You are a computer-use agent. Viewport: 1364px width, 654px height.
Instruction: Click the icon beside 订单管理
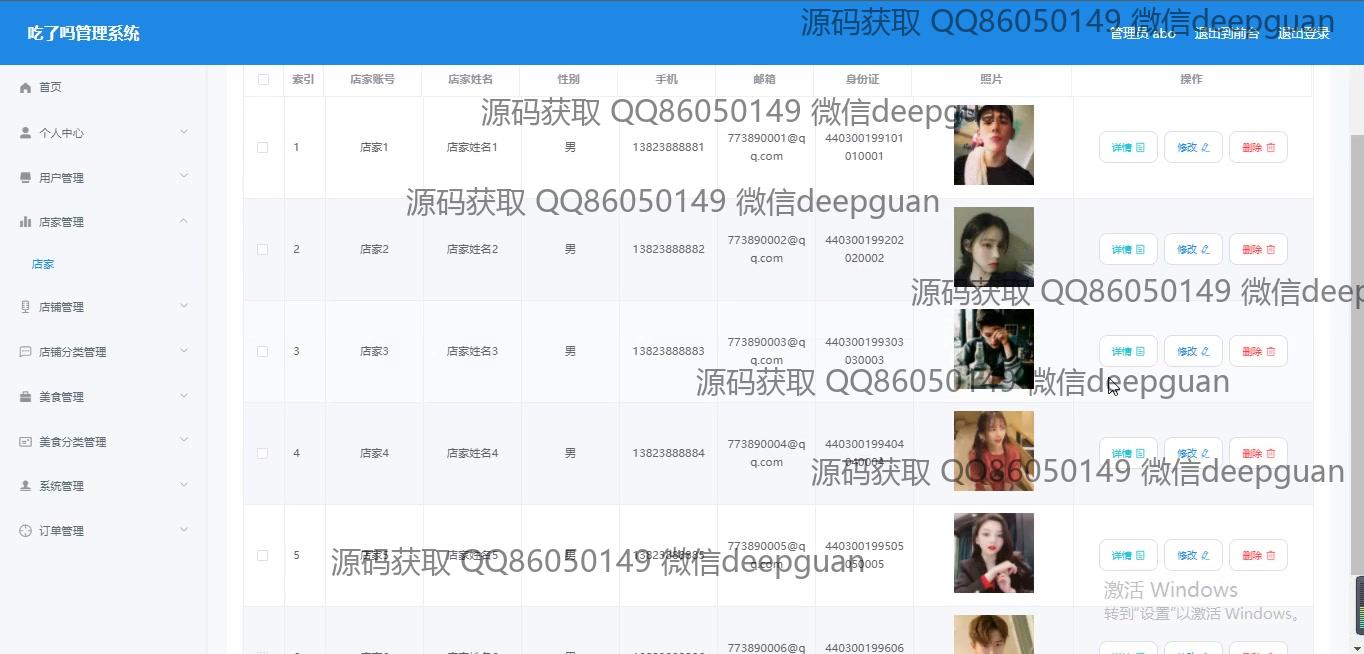coord(26,531)
